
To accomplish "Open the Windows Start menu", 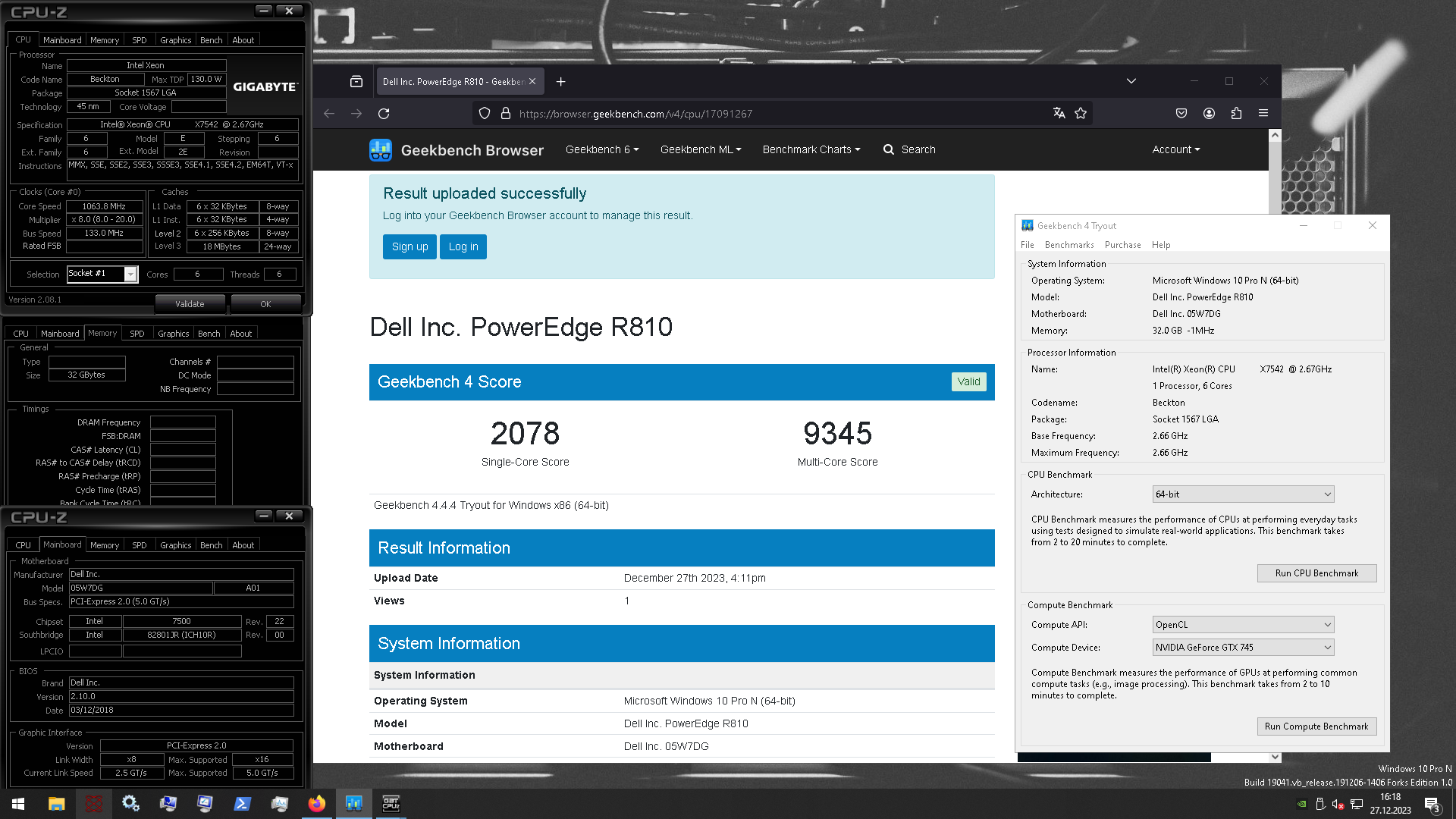I will tap(18, 804).
